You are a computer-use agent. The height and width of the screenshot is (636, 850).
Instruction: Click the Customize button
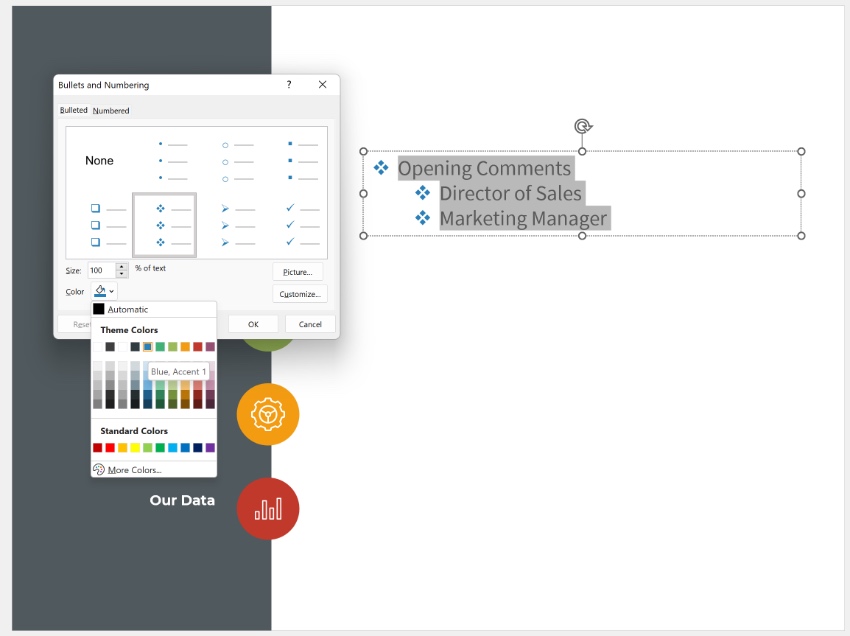299,293
